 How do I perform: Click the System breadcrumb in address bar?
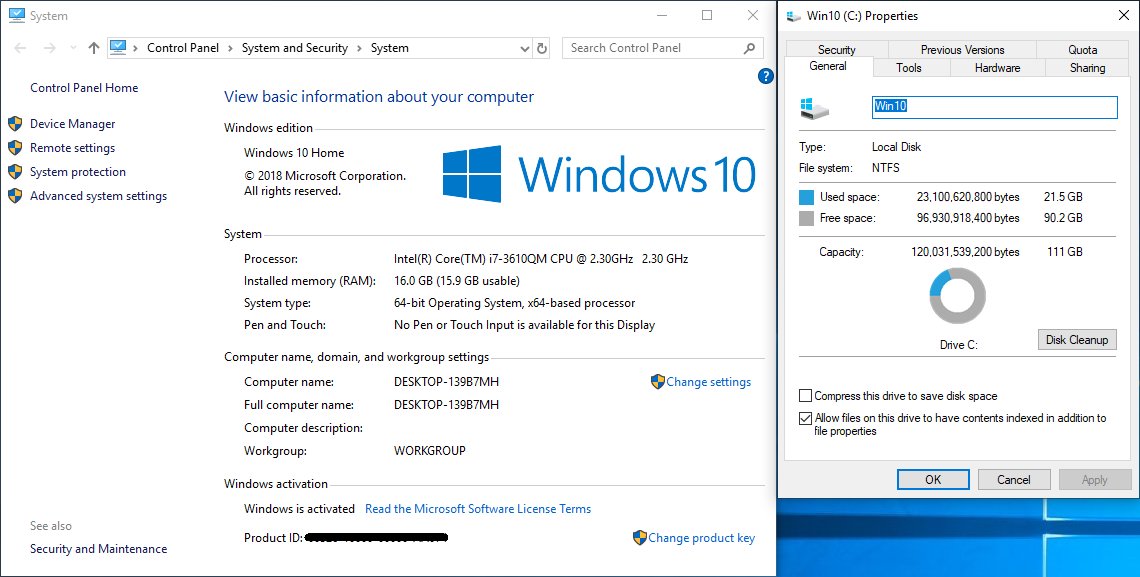click(390, 48)
